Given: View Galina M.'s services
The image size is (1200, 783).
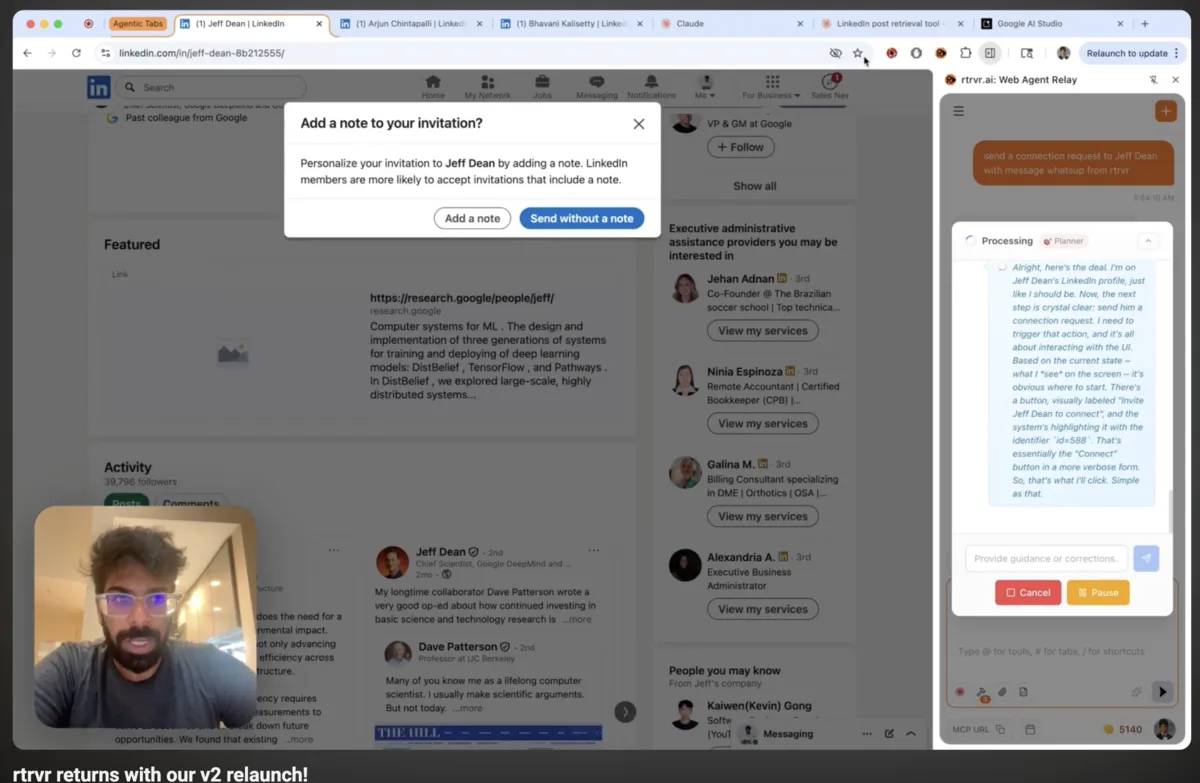Looking at the screenshot, I should [762, 516].
